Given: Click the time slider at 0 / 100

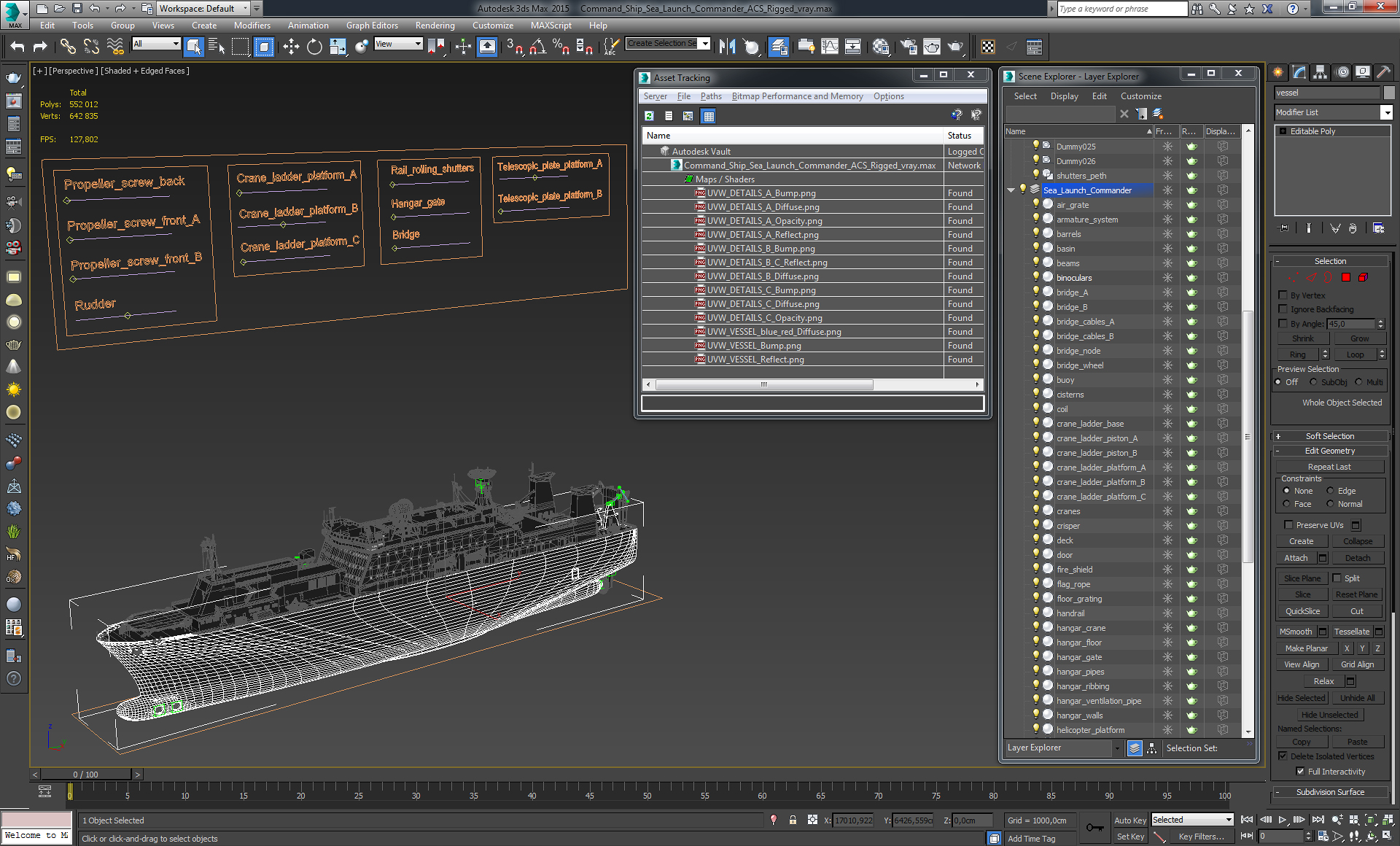Looking at the screenshot, I should click(x=85, y=775).
